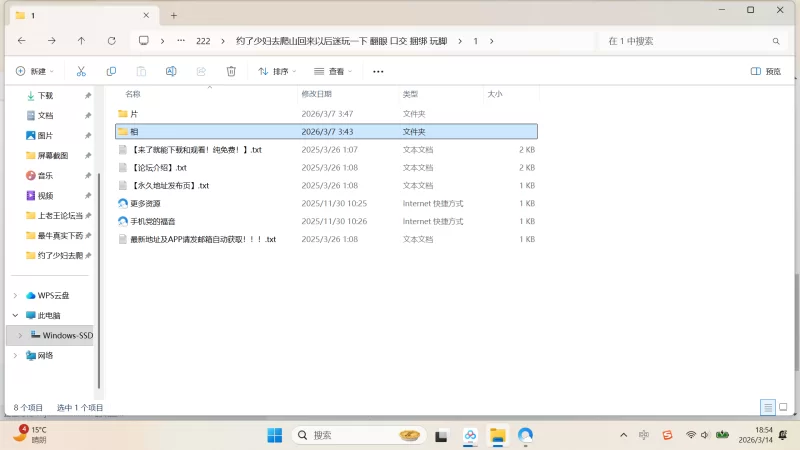The image size is (800, 450).
Task: Click the search box in Explorer
Action: 690,41
